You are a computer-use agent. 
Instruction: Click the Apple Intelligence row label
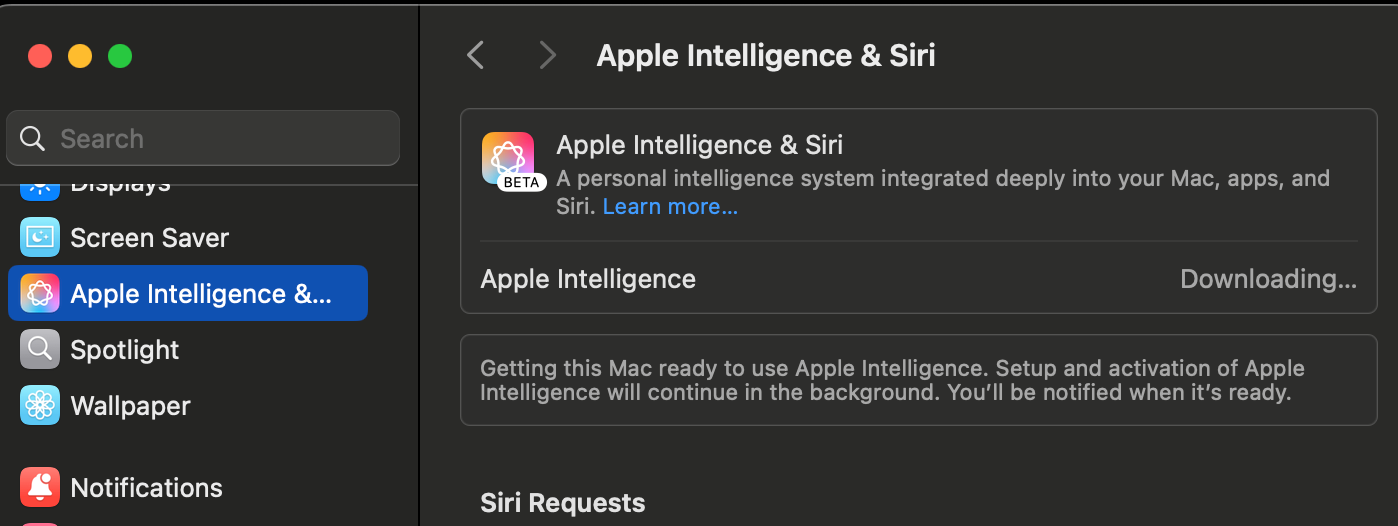point(588,279)
